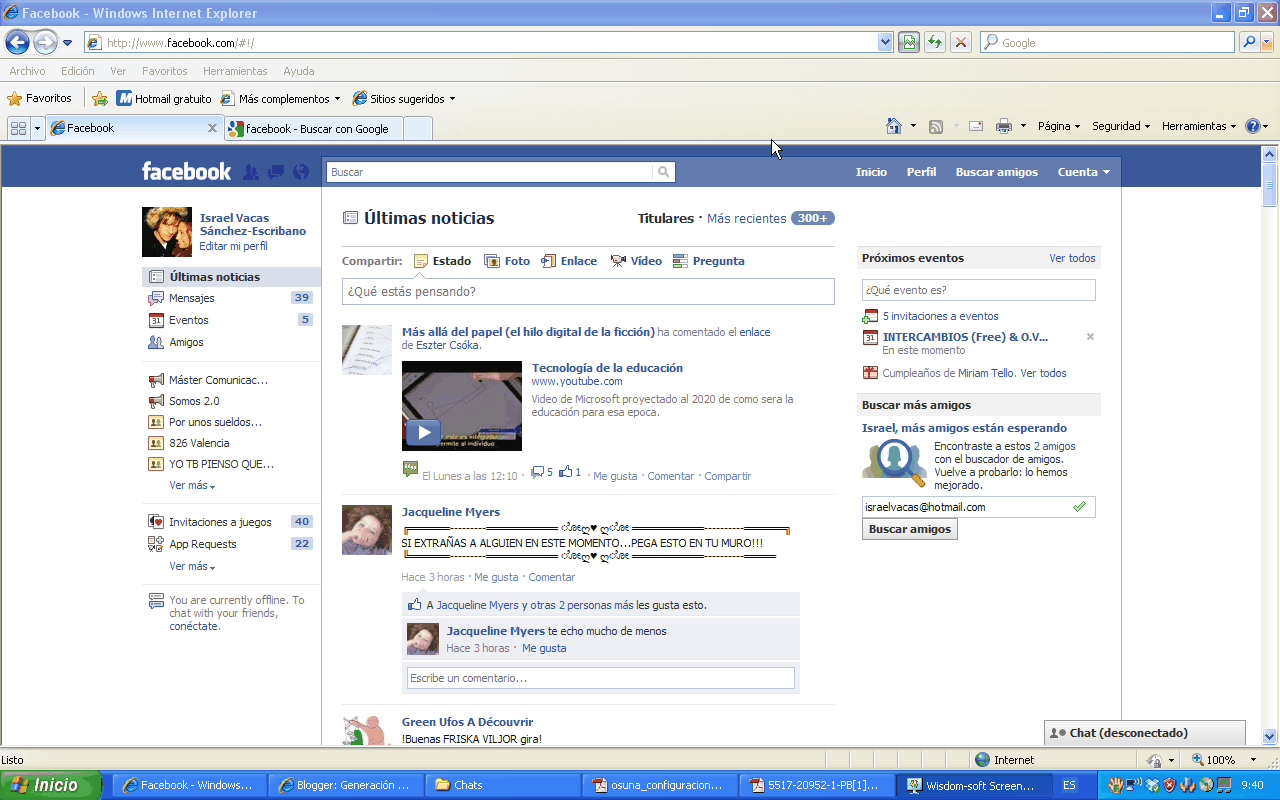Image resolution: width=1280 pixels, height=800 pixels.
Task: Click the Perfil link in header
Action: [921, 172]
